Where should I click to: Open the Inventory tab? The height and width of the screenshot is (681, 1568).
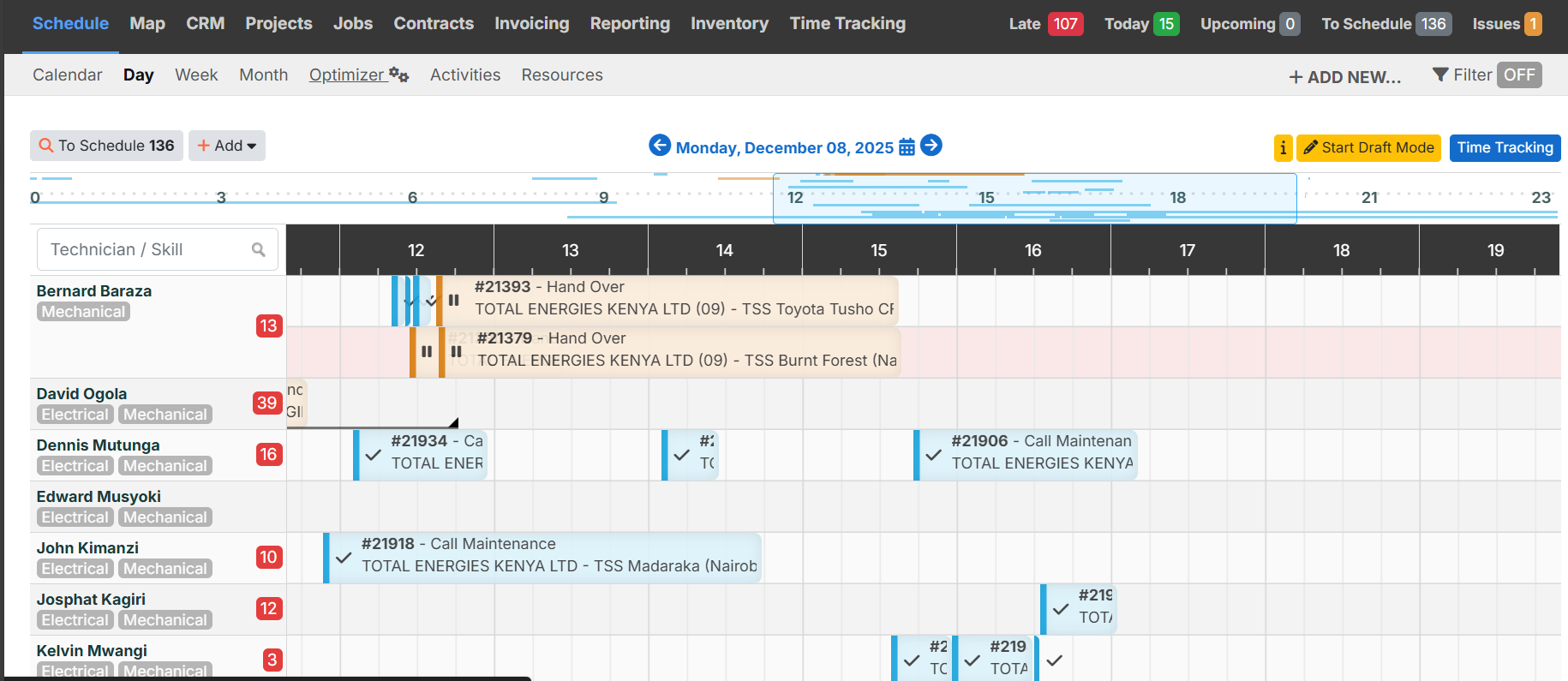730,23
